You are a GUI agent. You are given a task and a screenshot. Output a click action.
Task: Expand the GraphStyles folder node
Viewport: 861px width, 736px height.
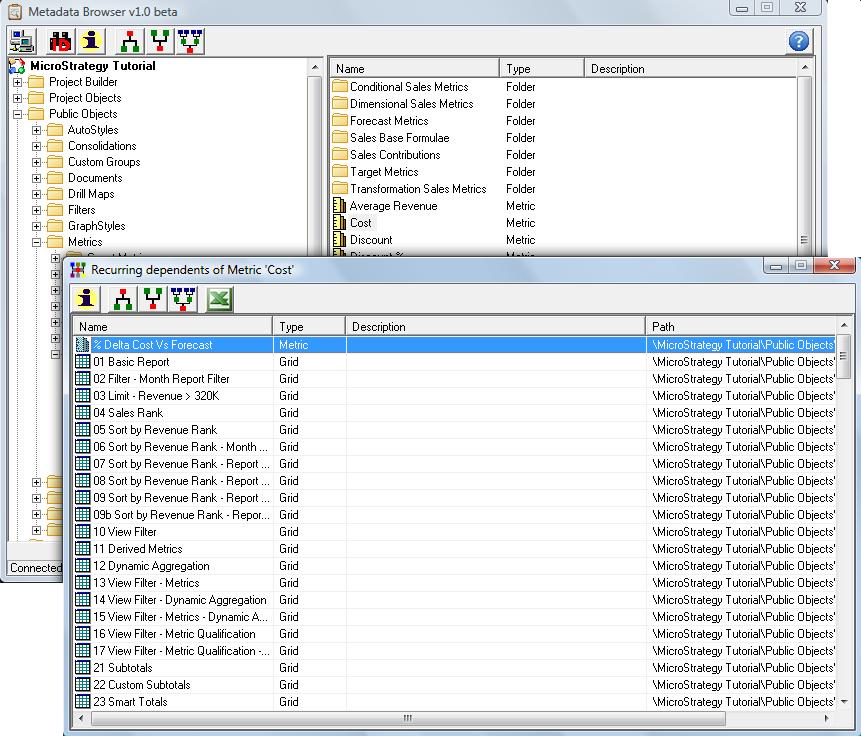point(36,226)
